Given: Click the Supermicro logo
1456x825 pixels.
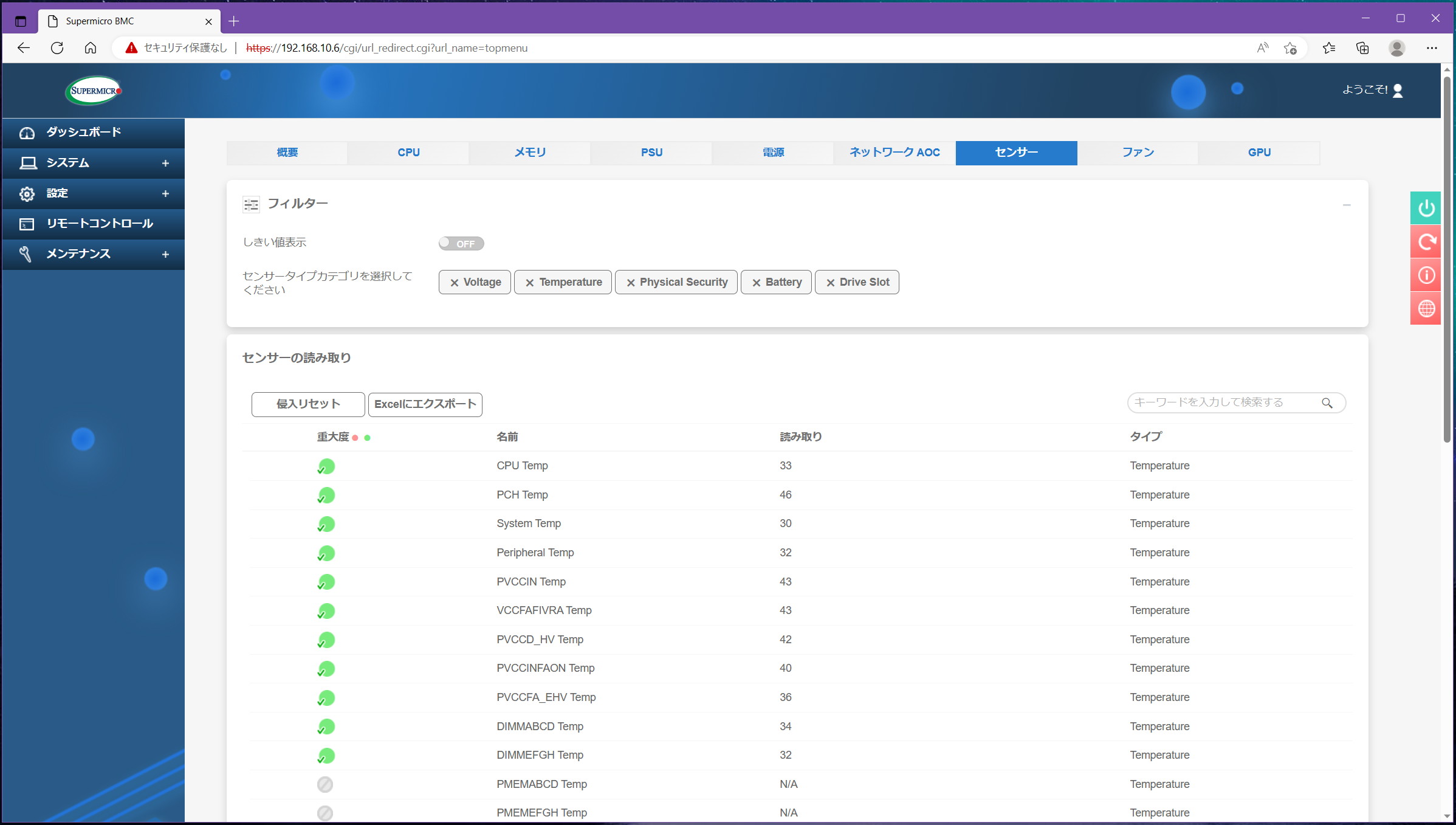Looking at the screenshot, I should (x=94, y=91).
